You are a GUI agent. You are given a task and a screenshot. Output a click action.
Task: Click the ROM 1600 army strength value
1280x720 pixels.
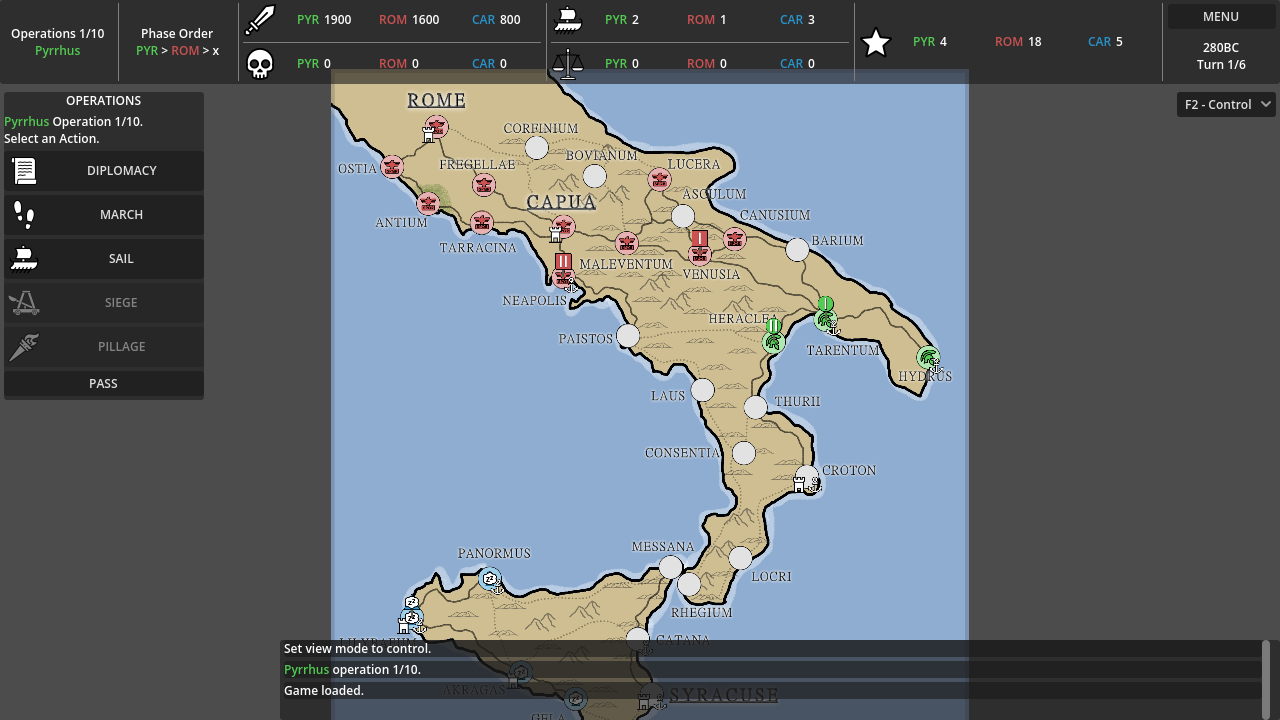[x=409, y=20]
